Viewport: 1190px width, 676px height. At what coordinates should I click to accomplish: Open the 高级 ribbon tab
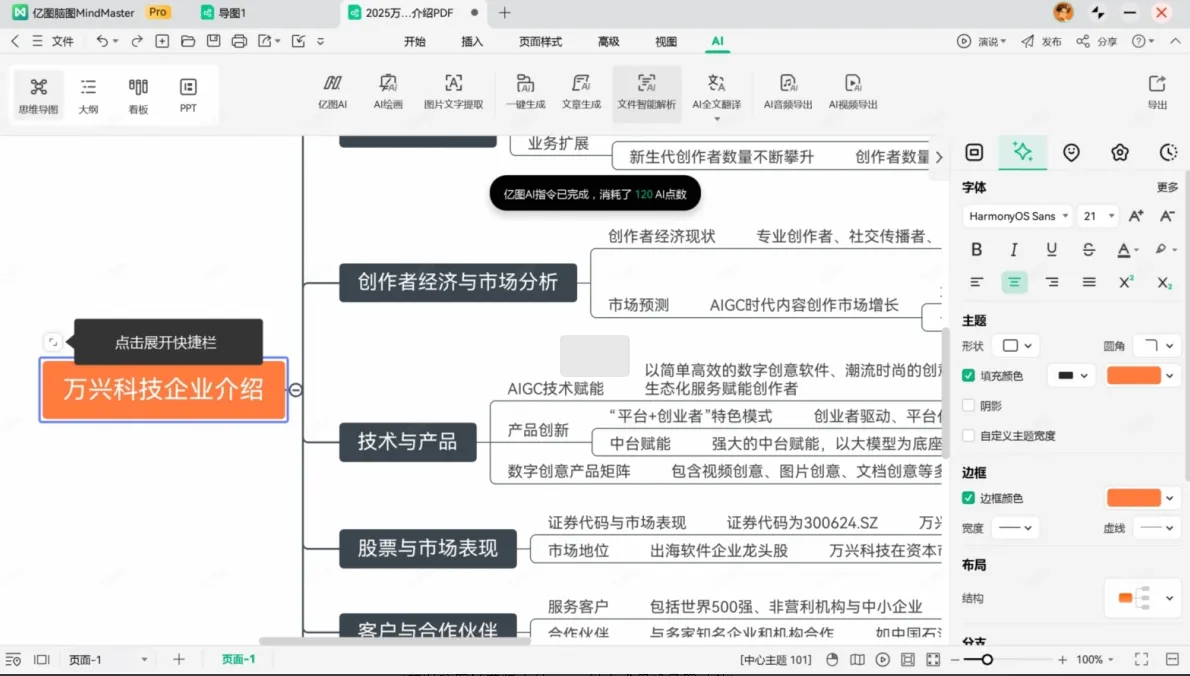click(609, 41)
